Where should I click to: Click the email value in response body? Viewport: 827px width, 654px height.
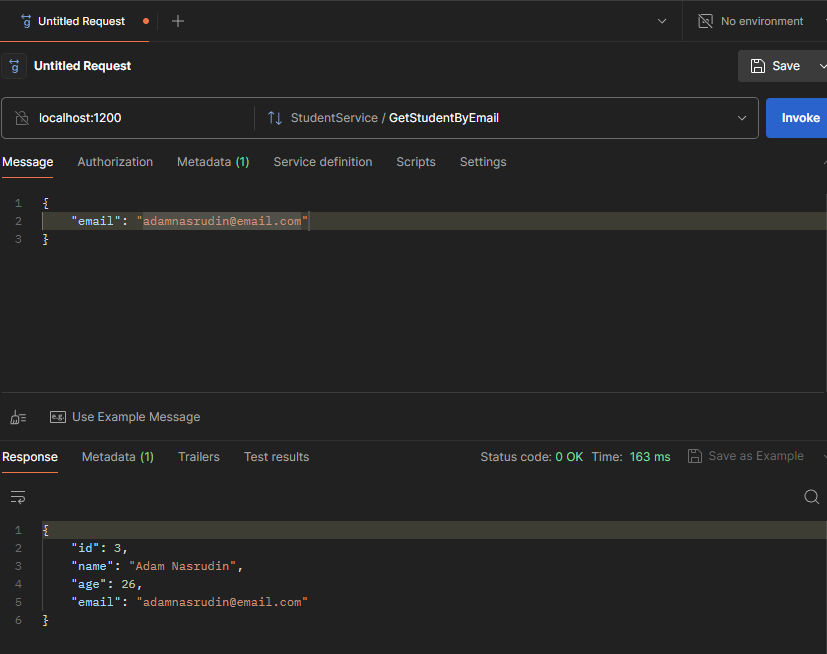point(222,602)
